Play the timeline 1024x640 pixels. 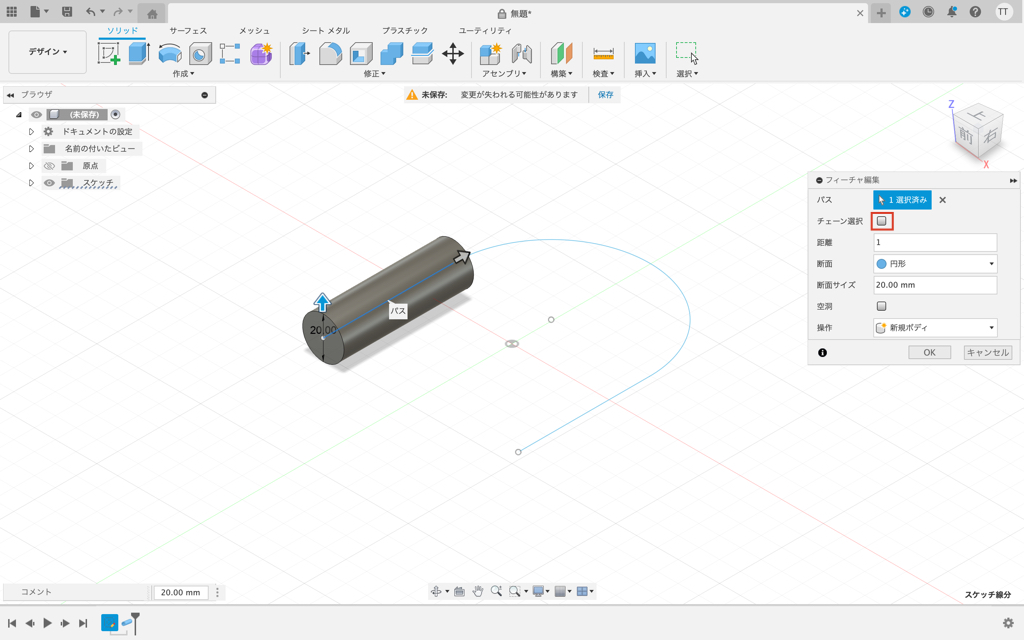click(48, 623)
